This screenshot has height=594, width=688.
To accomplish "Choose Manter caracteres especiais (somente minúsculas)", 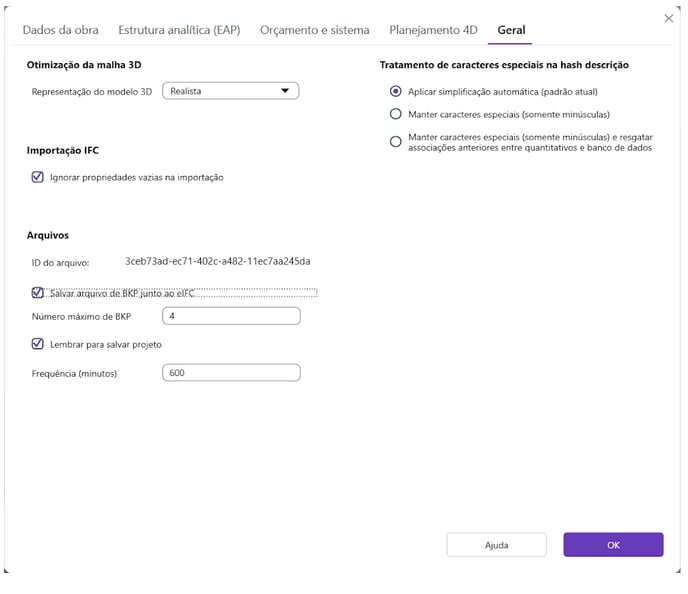I will 396,114.
